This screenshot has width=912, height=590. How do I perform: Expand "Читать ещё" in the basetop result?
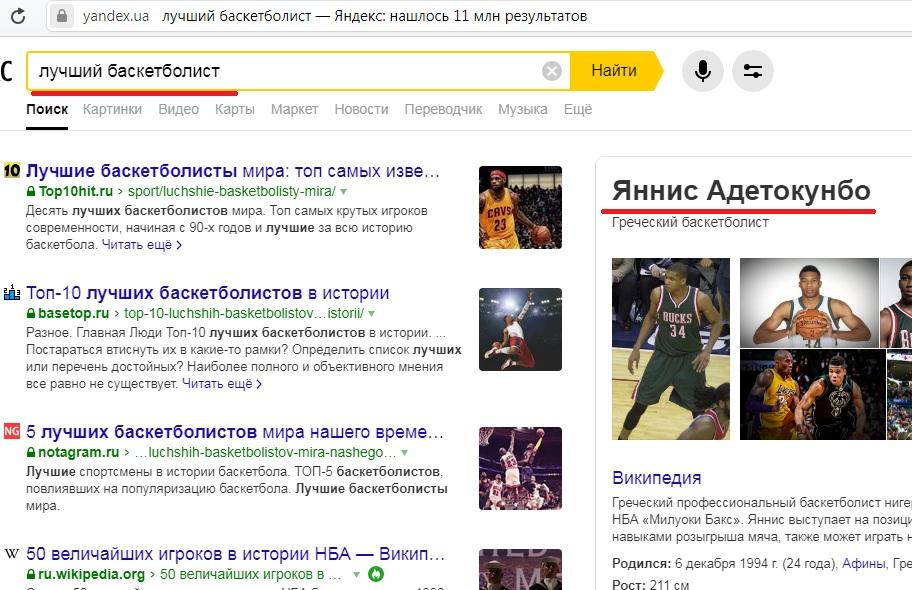coord(221,384)
